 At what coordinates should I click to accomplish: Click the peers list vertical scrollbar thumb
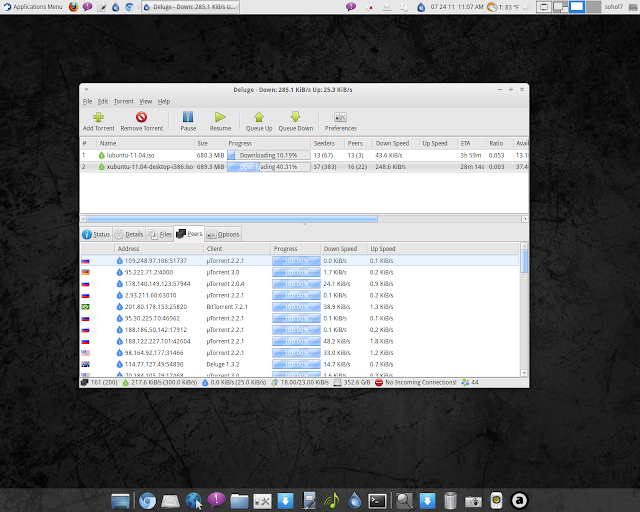(x=524, y=261)
